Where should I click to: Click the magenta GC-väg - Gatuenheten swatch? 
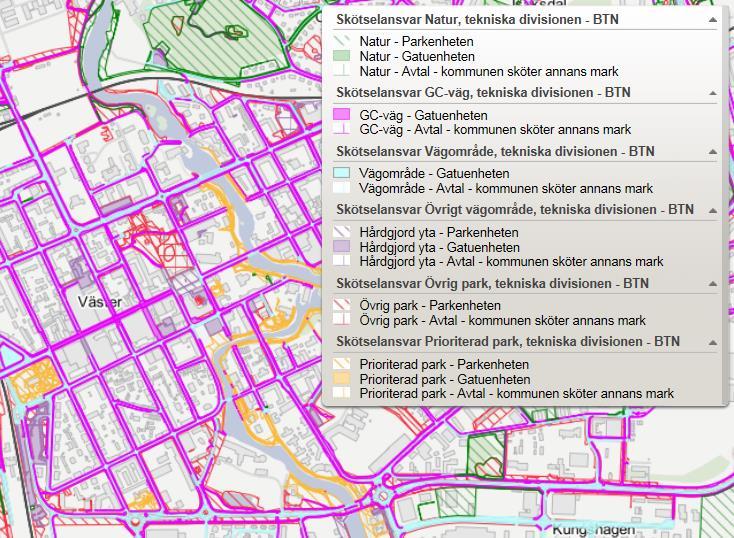[341, 115]
